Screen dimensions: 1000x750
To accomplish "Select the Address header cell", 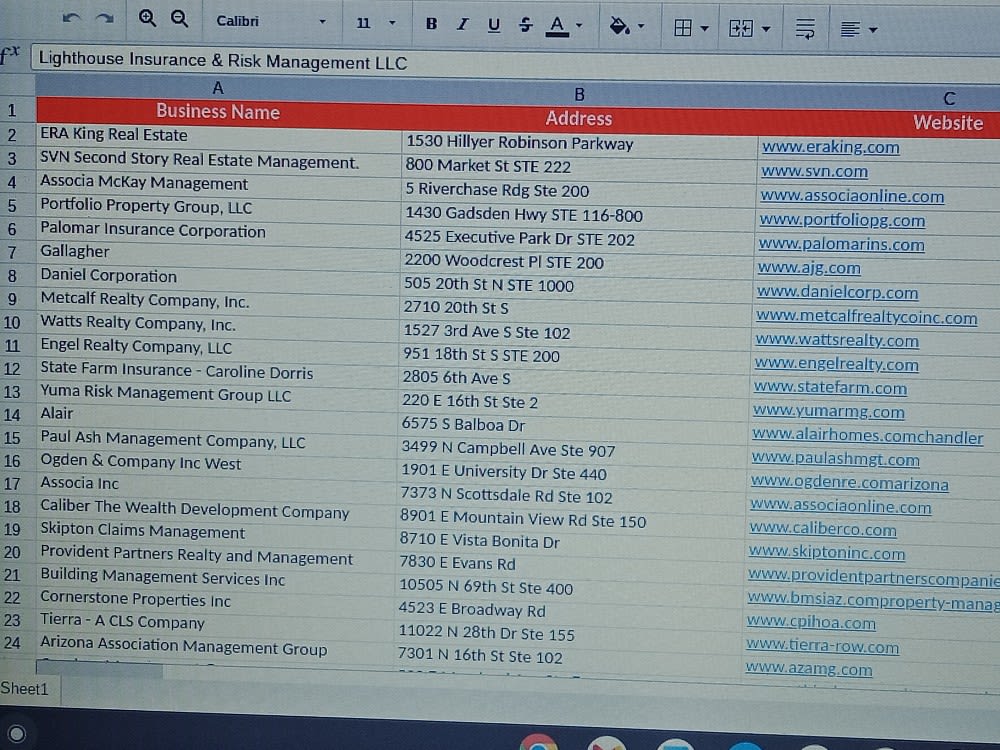I will (579, 118).
